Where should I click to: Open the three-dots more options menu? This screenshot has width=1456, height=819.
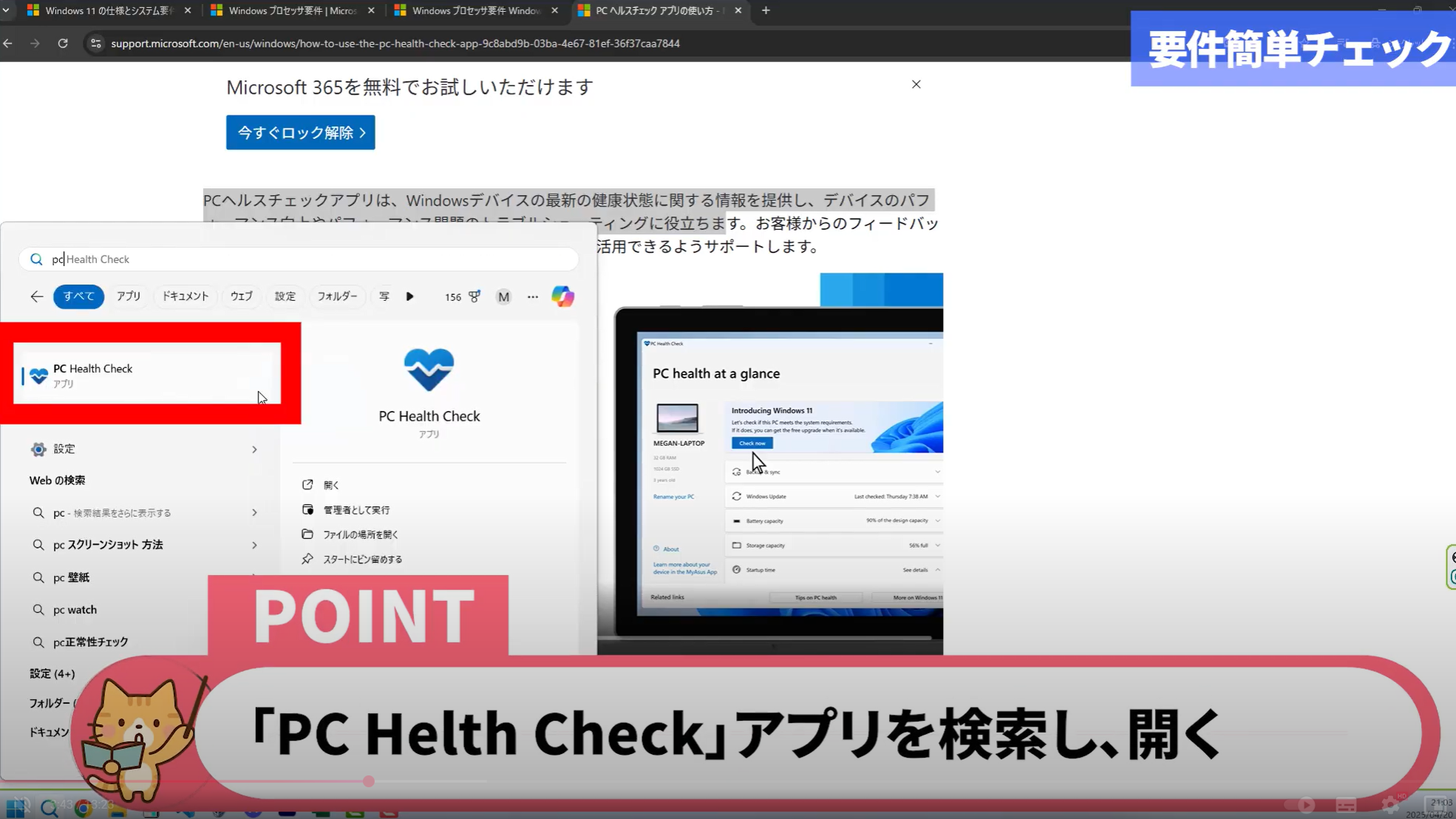pos(533,296)
